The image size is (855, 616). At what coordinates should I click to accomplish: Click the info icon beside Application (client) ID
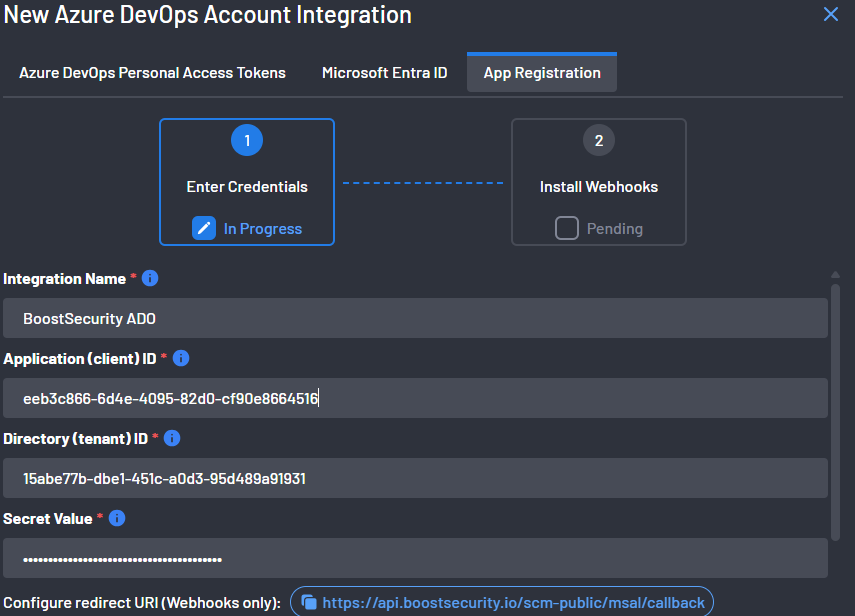pyautogui.click(x=181, y=358)
